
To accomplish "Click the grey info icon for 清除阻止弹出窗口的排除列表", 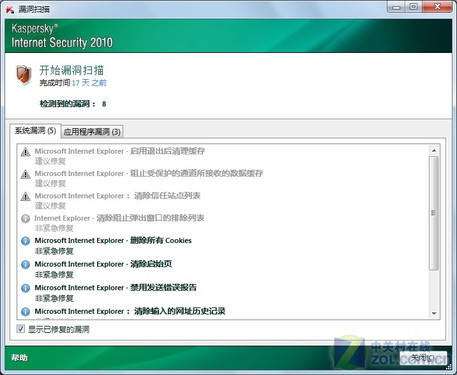I will [25, 219].
